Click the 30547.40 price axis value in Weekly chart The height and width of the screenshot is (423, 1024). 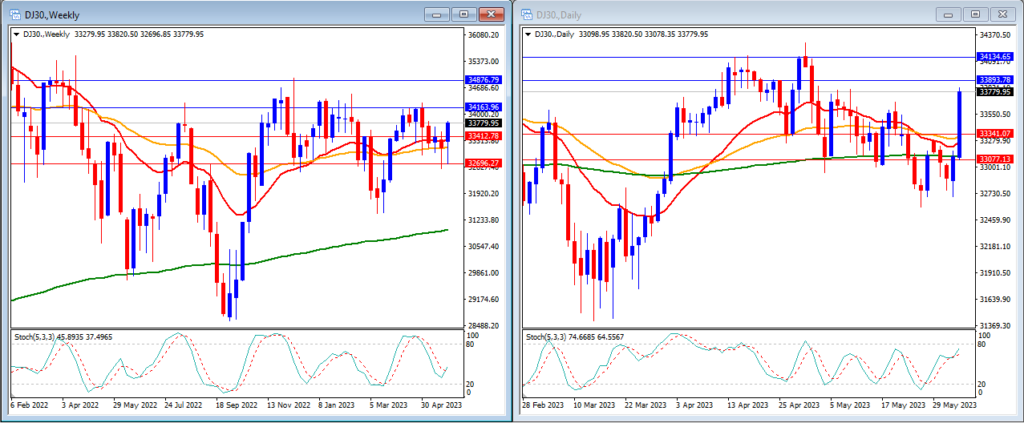[x=484, y=246]
